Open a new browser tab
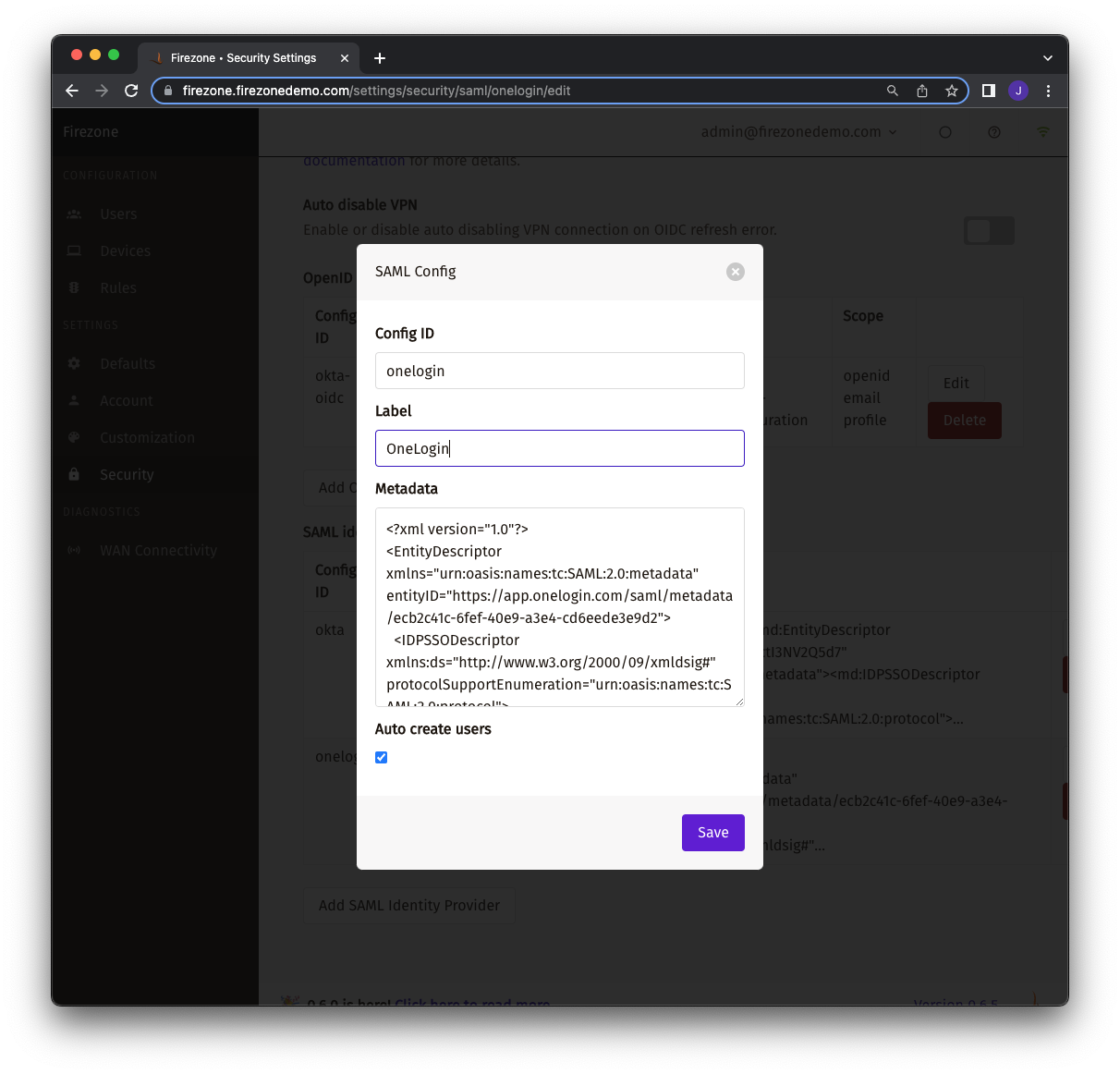Screen dimensions: 1120x1074 380,58
